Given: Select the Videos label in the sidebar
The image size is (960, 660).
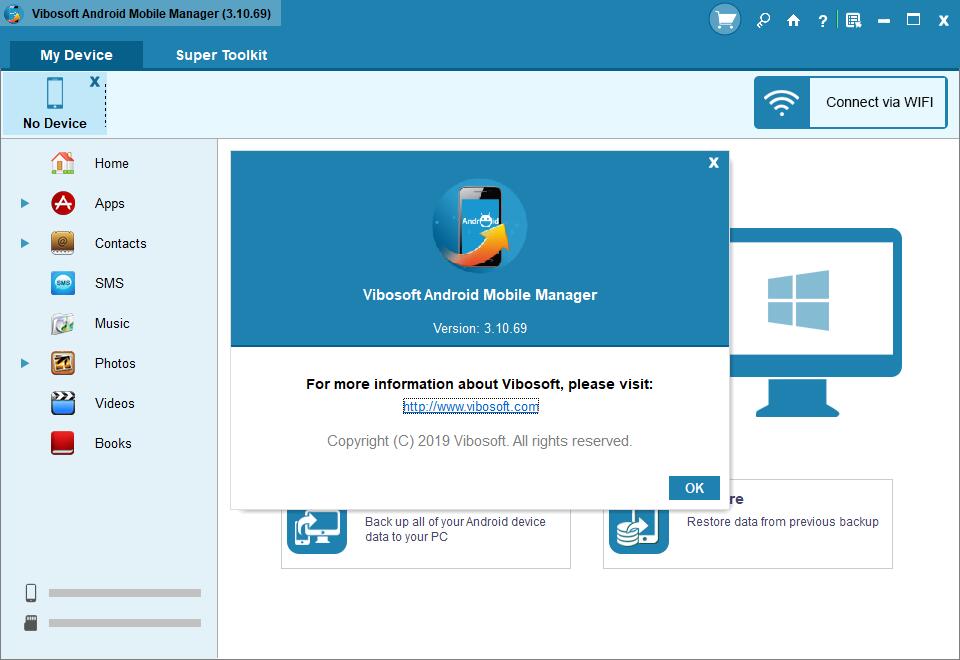Looking at the screenshot, I should [x=114, y=403].
